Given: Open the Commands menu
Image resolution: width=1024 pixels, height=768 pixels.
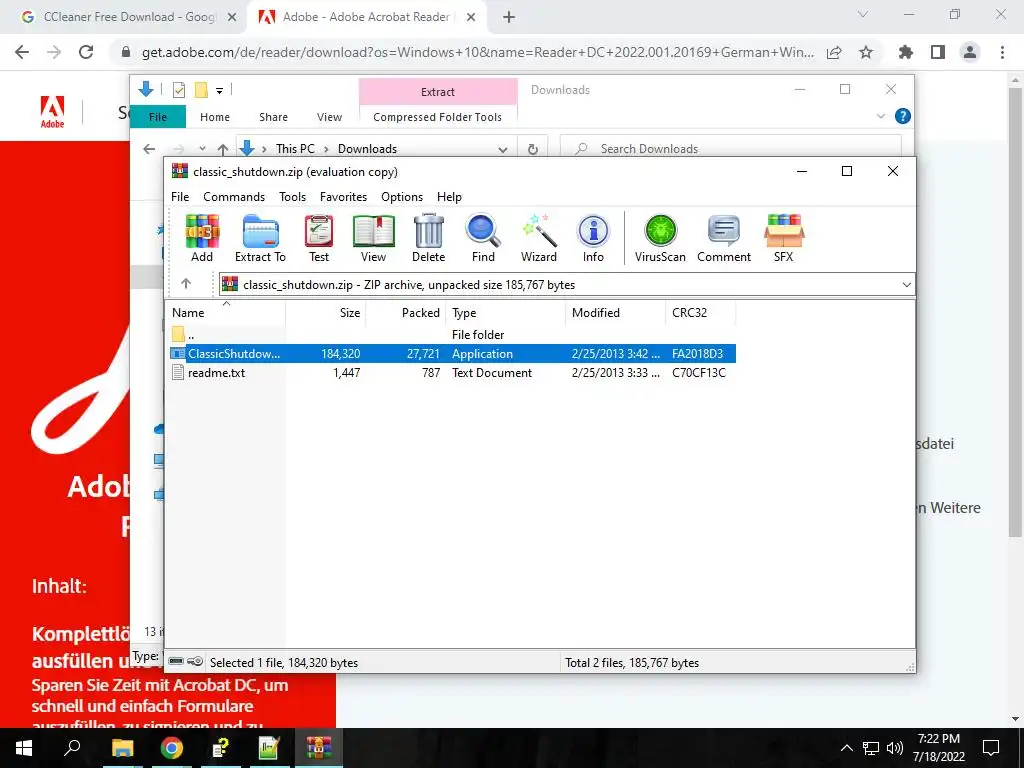Looking at the screenshot, I should [234, 197].
